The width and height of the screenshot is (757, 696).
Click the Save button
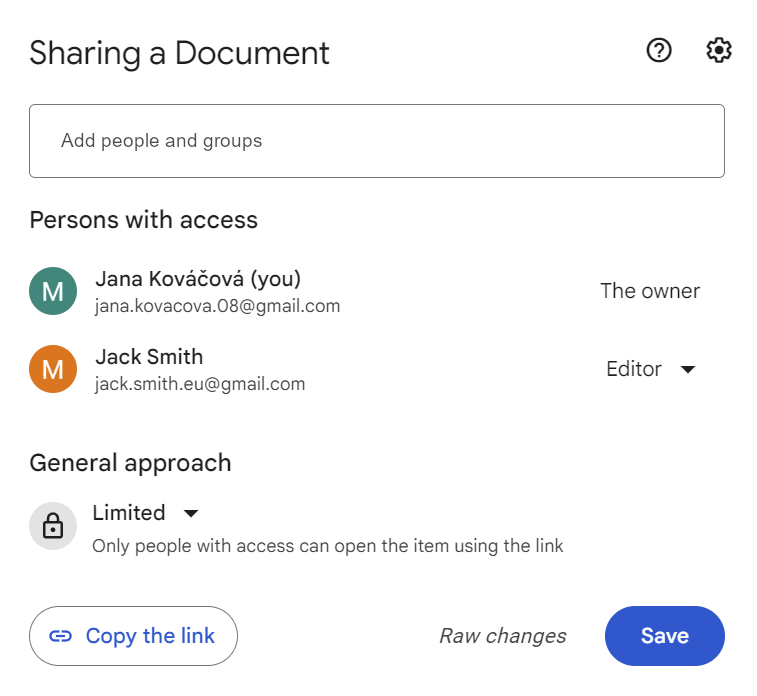pos(665,636)
